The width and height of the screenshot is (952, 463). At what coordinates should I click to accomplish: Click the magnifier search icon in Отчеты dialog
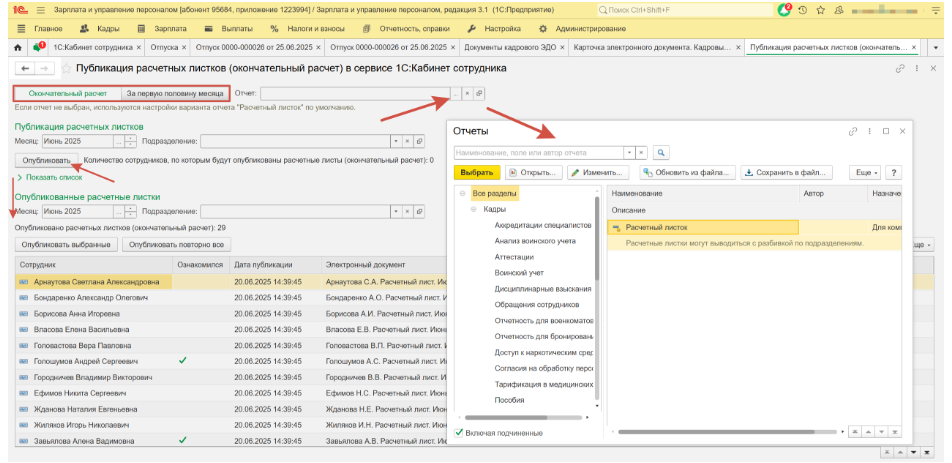(x=661, y=152)
